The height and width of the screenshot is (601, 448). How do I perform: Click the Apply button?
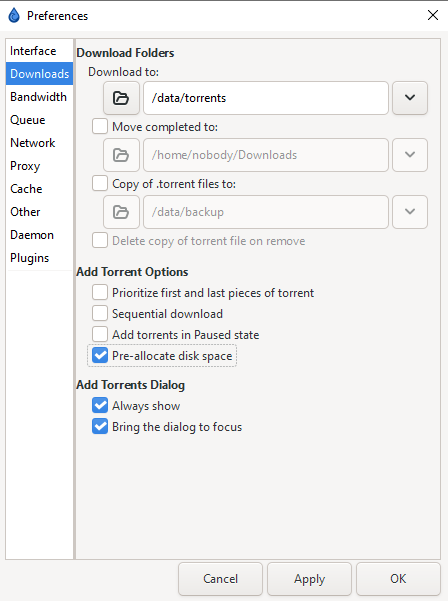[x=309, y=579]
